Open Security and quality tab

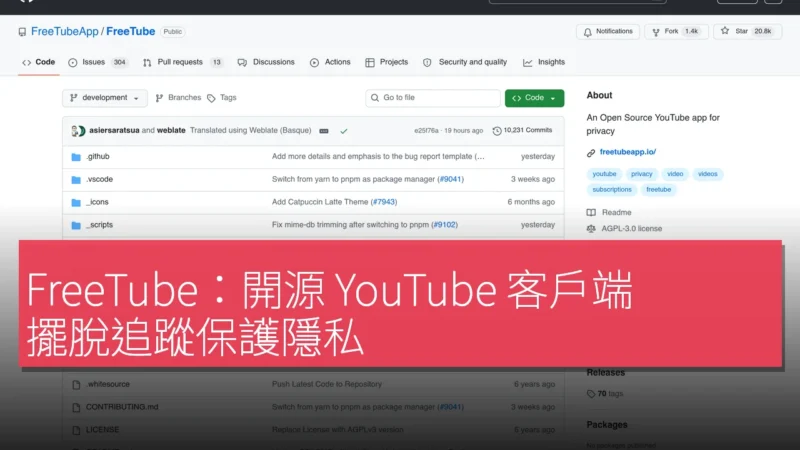(x=465, y=62)
